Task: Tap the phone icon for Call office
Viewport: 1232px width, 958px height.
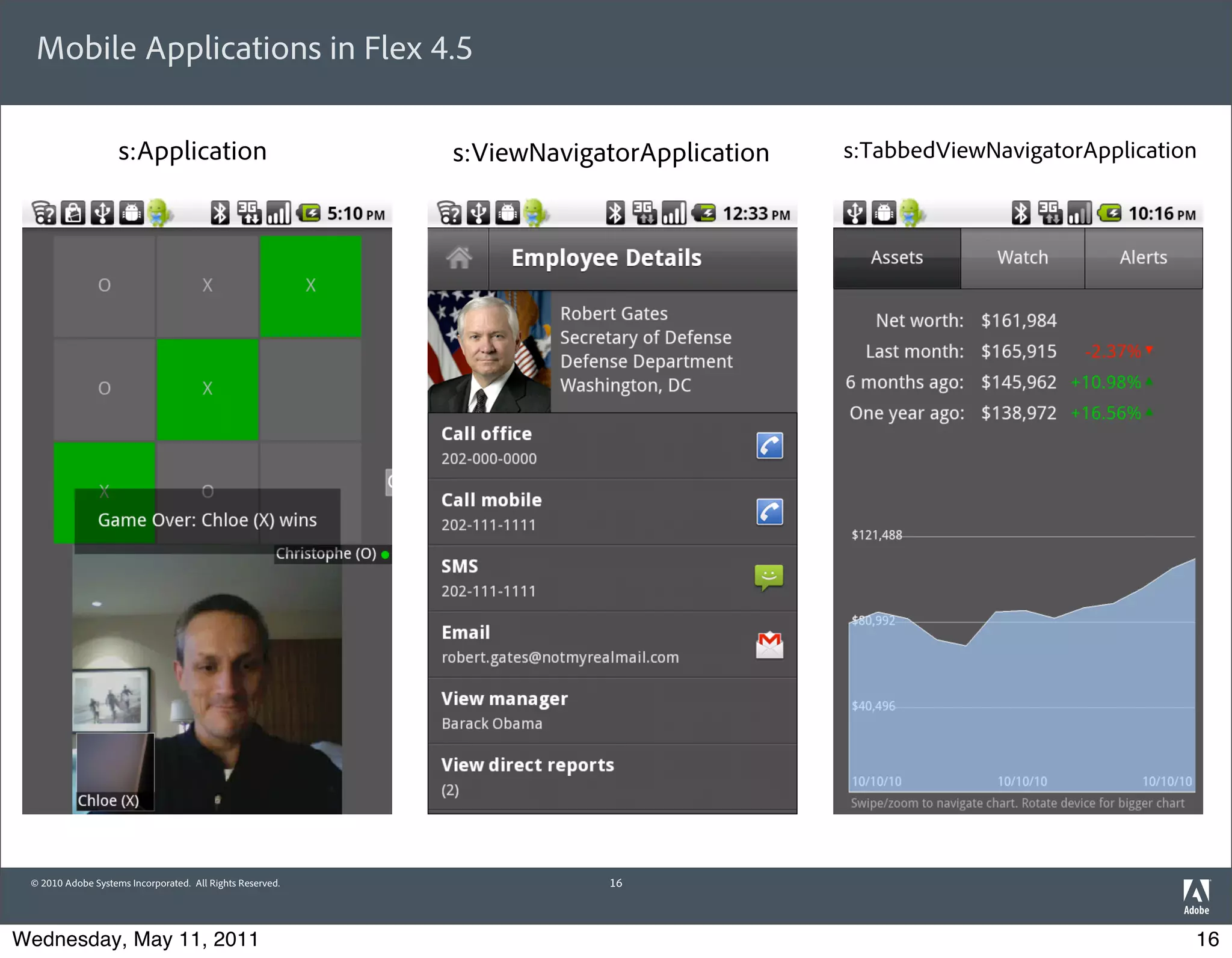Action: tap(769, 446)
